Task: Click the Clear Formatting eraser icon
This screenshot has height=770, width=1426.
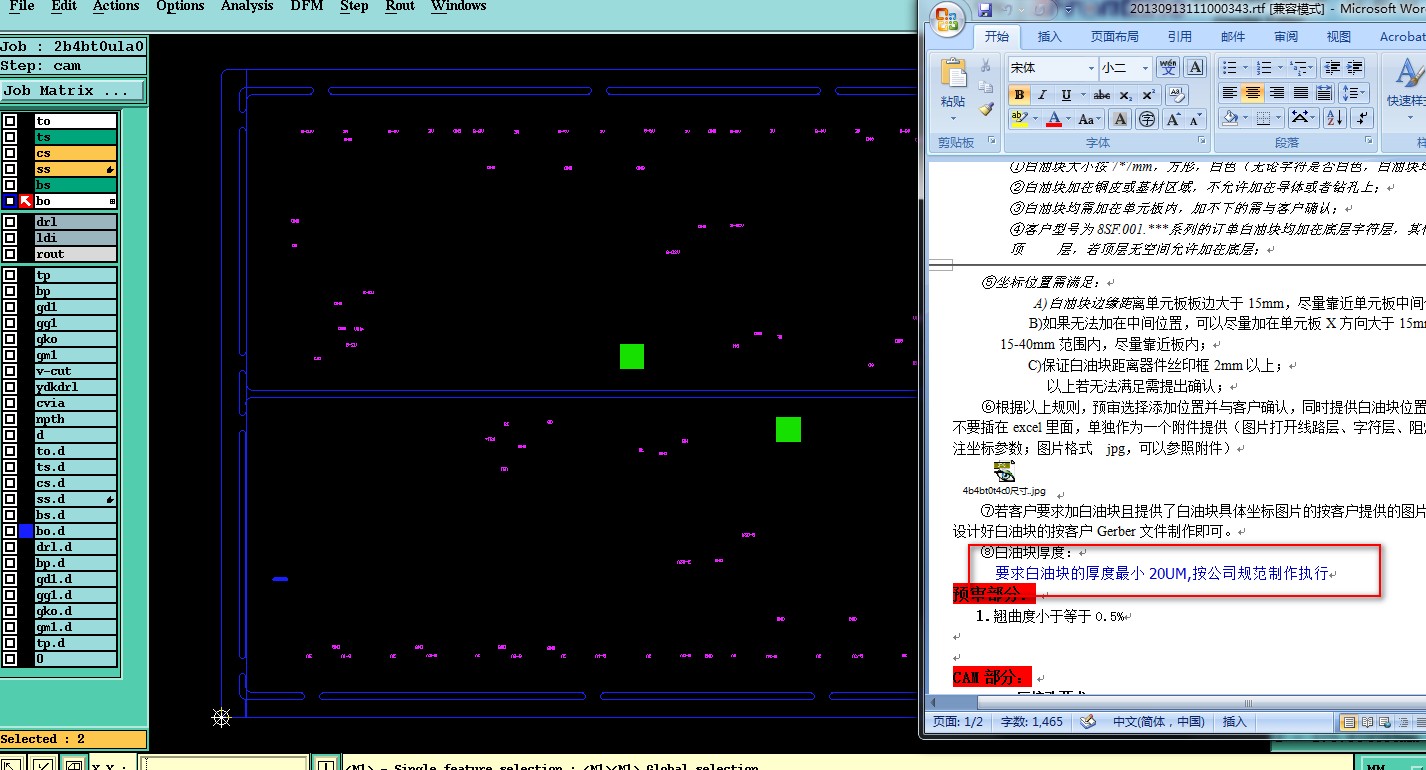Action: [x=1175, y=95]
